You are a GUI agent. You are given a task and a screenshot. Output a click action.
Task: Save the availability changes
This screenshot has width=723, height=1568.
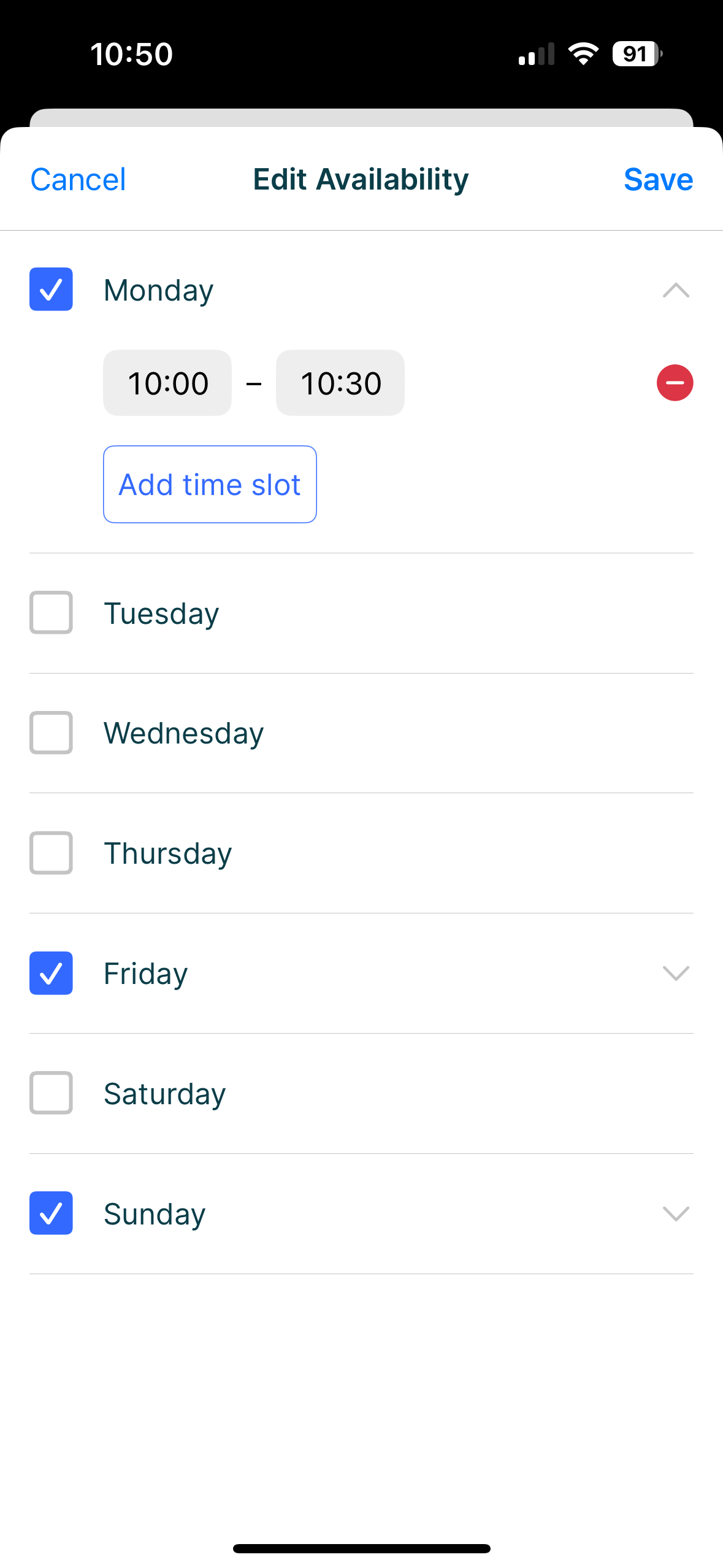658,180
